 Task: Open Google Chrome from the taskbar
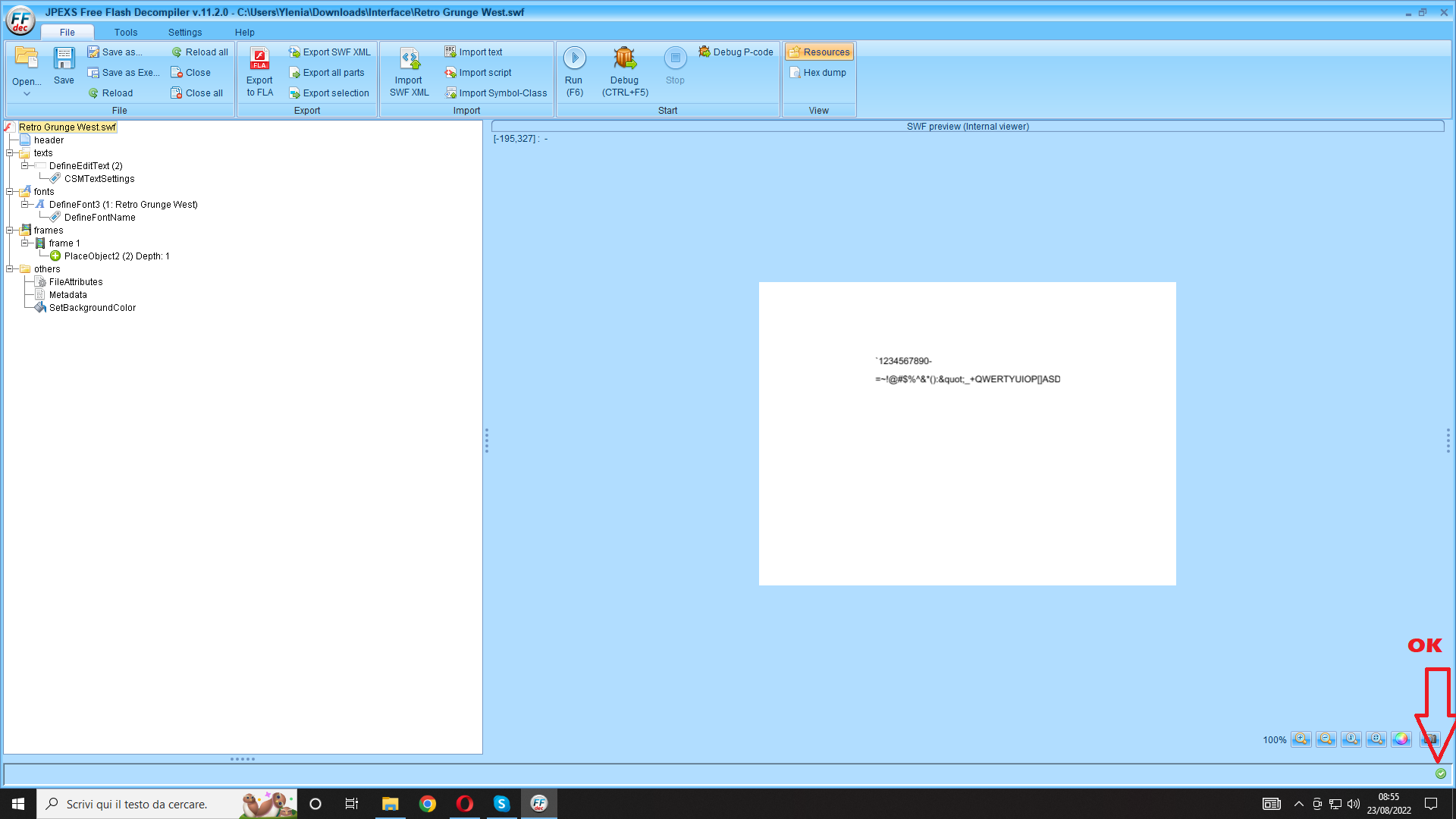[428, 804]
